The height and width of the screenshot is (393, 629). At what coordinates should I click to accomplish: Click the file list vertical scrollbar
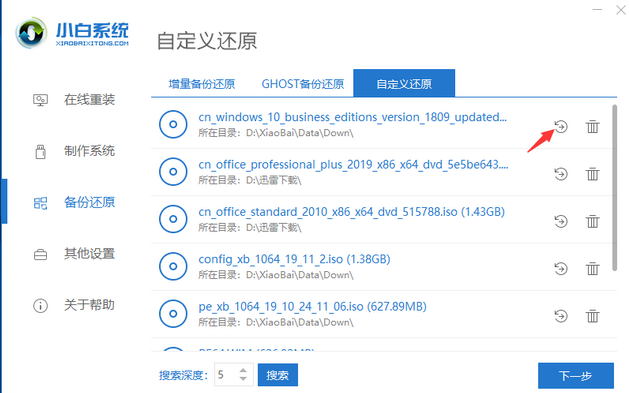point(614,188)
